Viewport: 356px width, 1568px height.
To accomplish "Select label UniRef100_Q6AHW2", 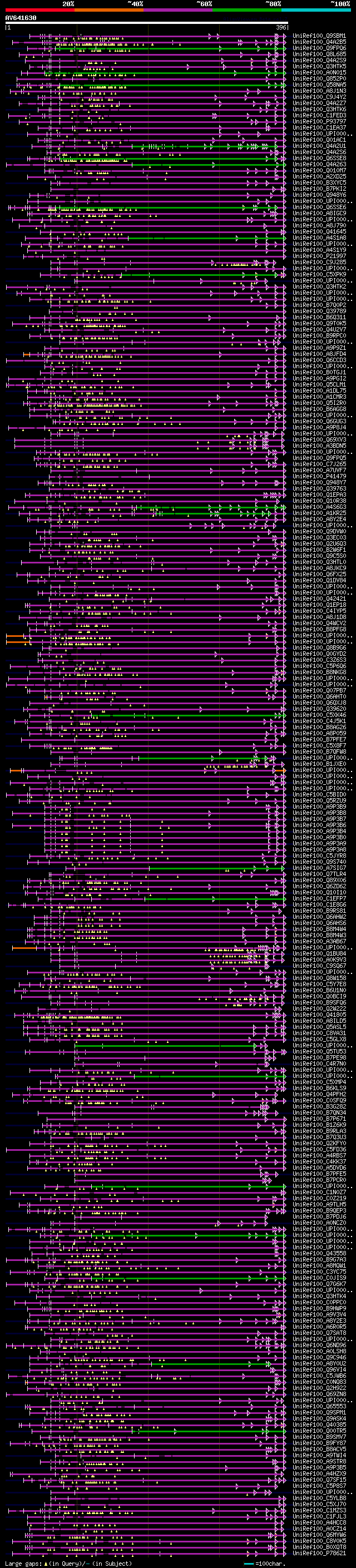I will (x=319, y=917).
